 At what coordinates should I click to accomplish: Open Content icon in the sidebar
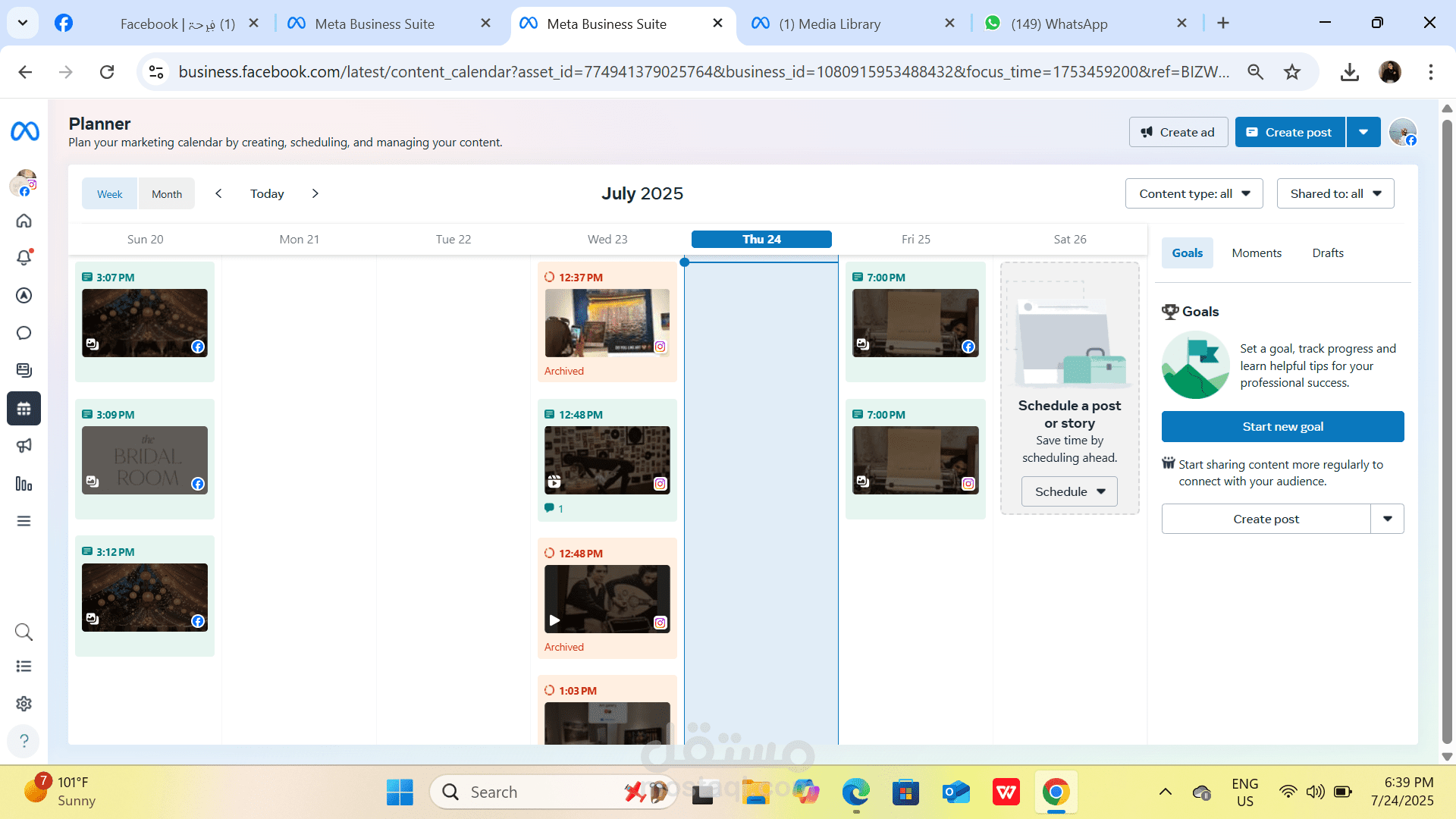(x=24, y=370)
